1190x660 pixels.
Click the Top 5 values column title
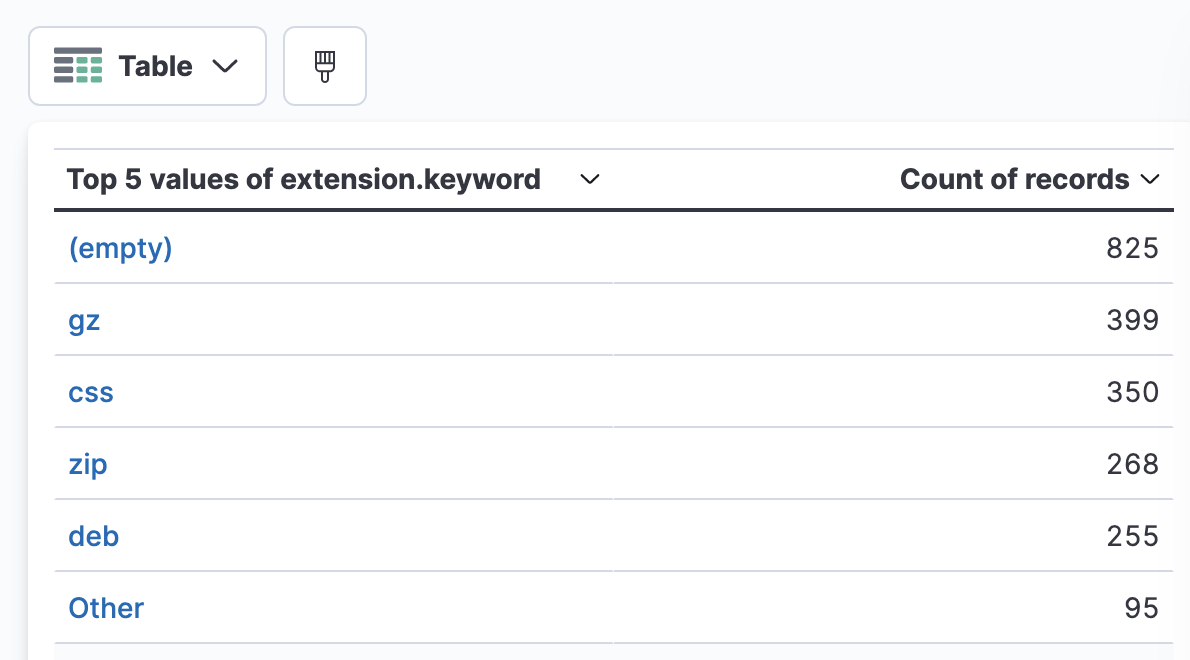pyautogui.click(x=303, y=179)
